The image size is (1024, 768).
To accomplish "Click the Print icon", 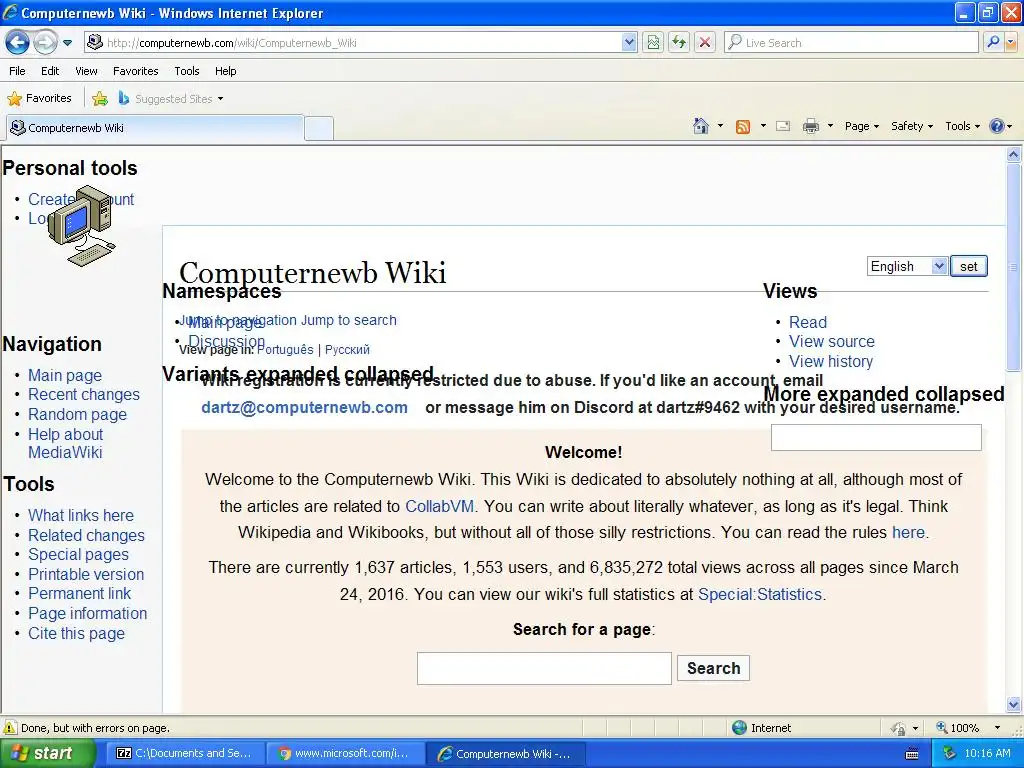I will [x=810, y=126].
